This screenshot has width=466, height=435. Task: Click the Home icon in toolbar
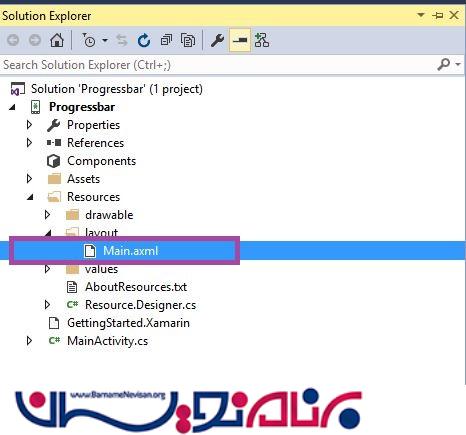[57, 40]
